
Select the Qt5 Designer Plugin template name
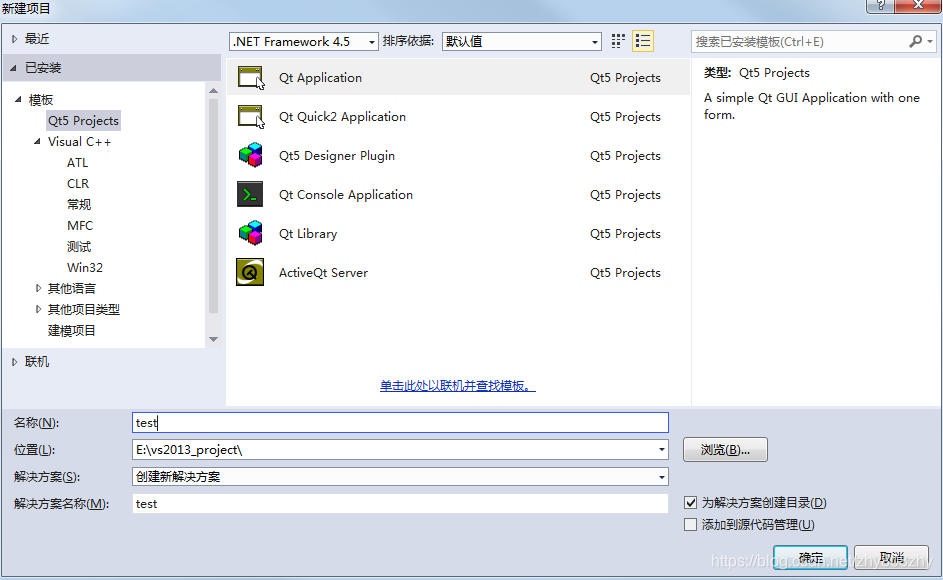[x=337, y=156]
